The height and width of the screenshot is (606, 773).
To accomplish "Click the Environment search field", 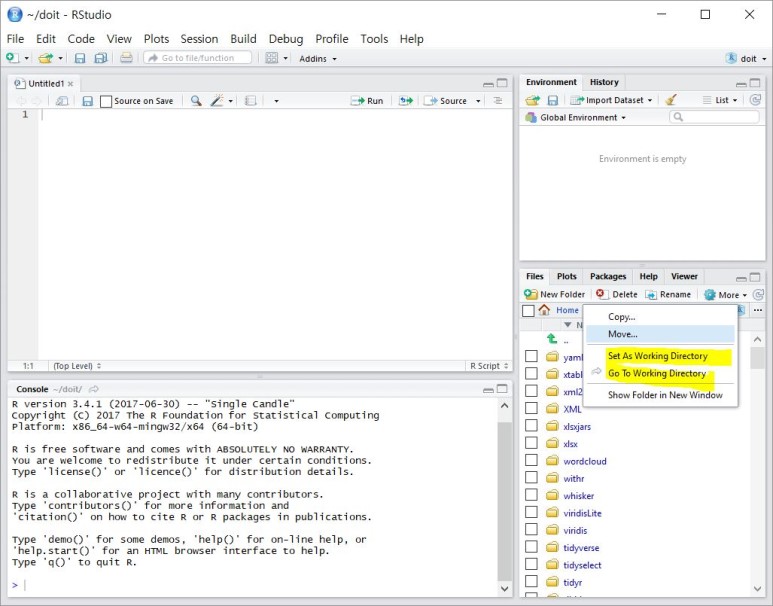I will (x=714, y=117).
